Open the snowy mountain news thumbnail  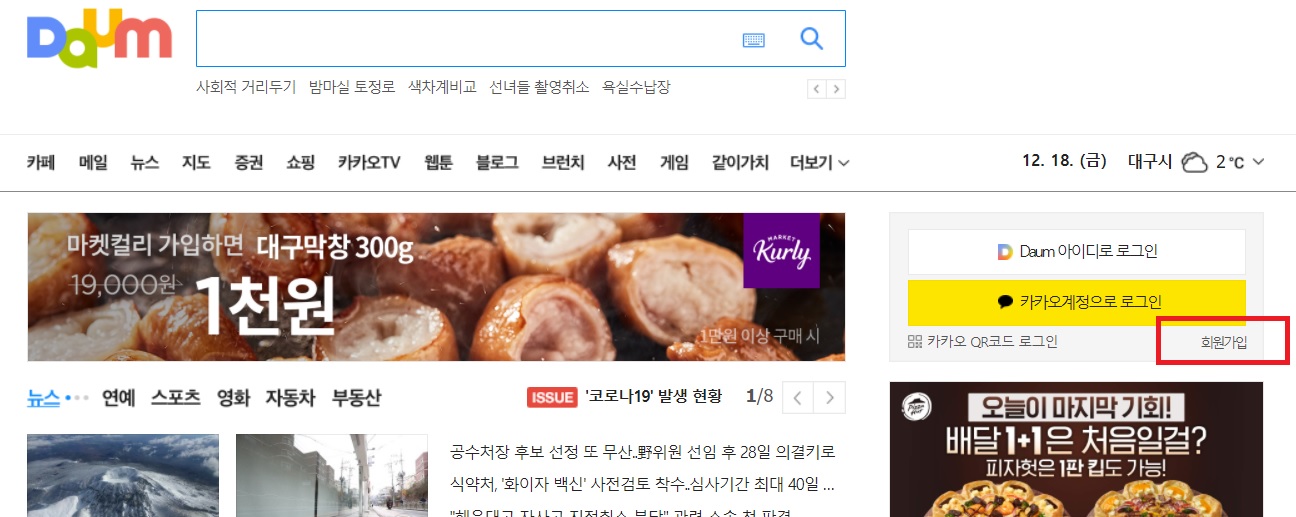pyautogui.click(x=123, y=475)
